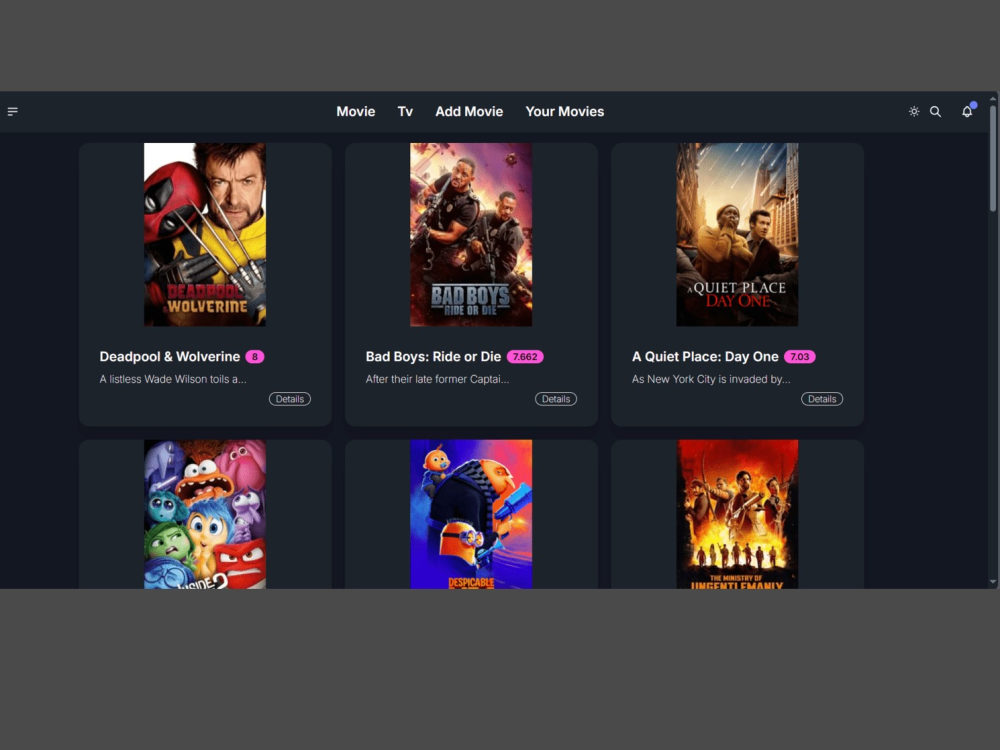Click the vertical scrollbar thumb

point(993,158)
